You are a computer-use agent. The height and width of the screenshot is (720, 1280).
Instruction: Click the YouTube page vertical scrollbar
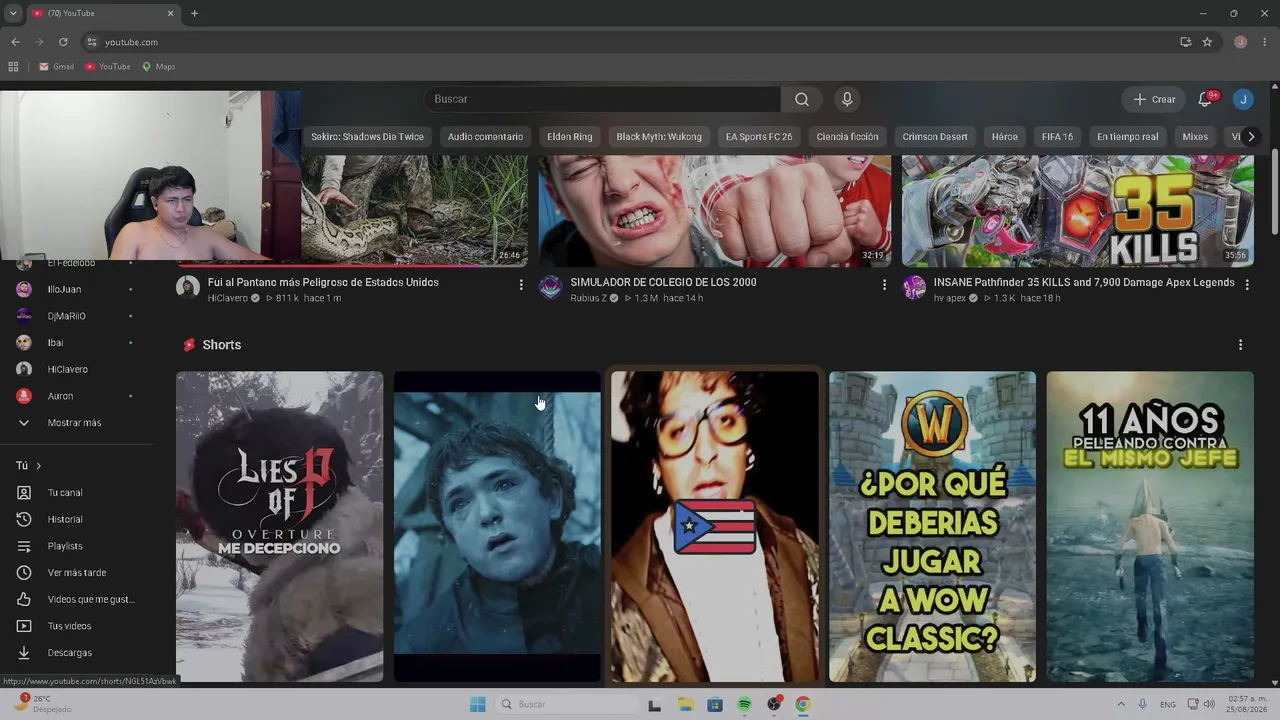pos(1275,193)
